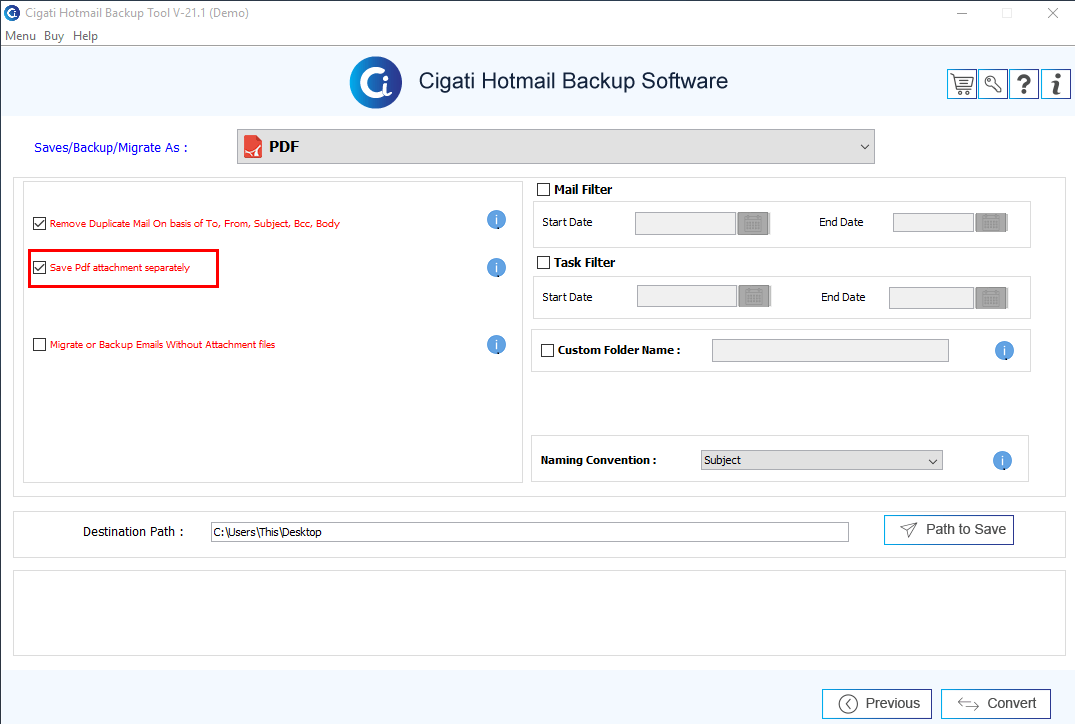This screenshot has height=724, width=1075.
Task: Click the Custom Folder Name text field
Action: 830,350
